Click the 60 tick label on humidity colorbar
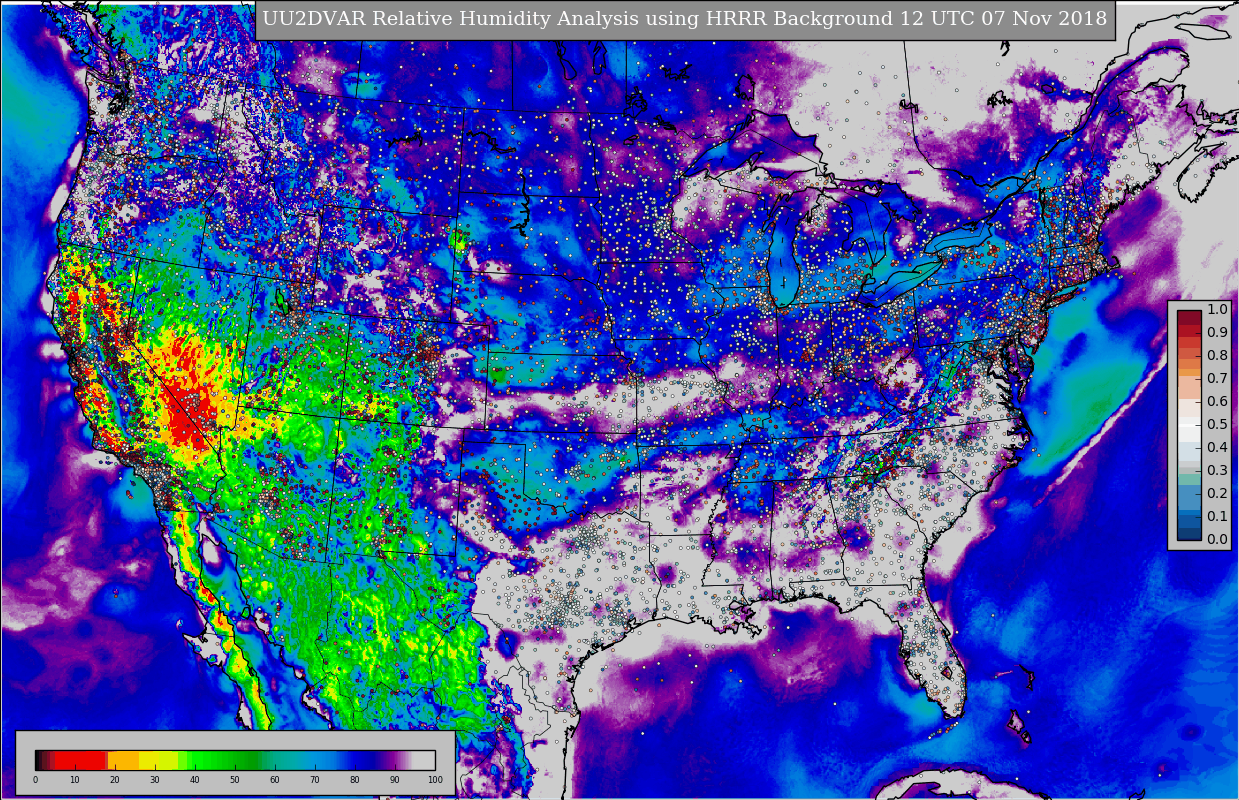This screenshot has width=1239, height=800. pyautogui.click(x=275, y=780)
